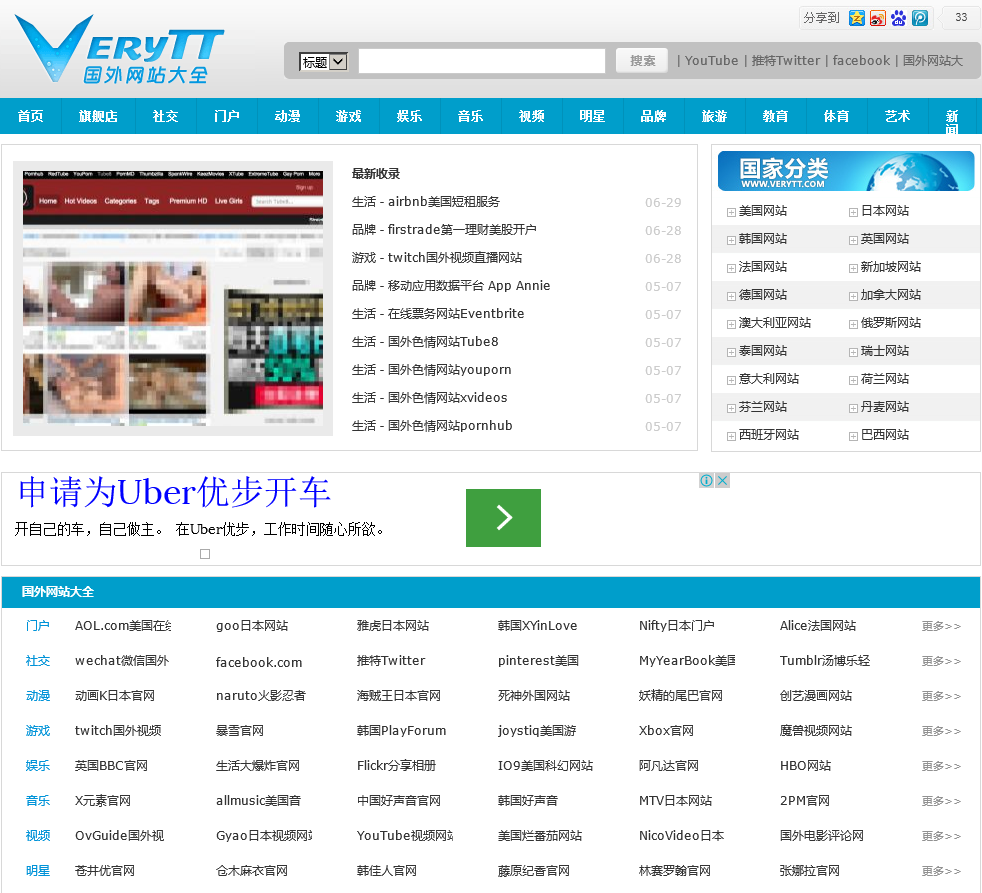Open the 艺术 nav tab
Screen dimensions: 982x893
[x=897, y=116]
